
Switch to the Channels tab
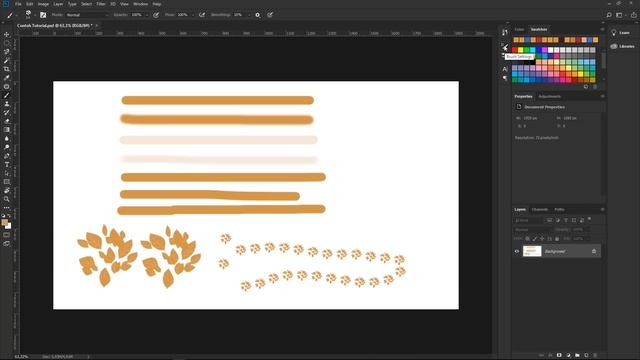pos(540,209)
